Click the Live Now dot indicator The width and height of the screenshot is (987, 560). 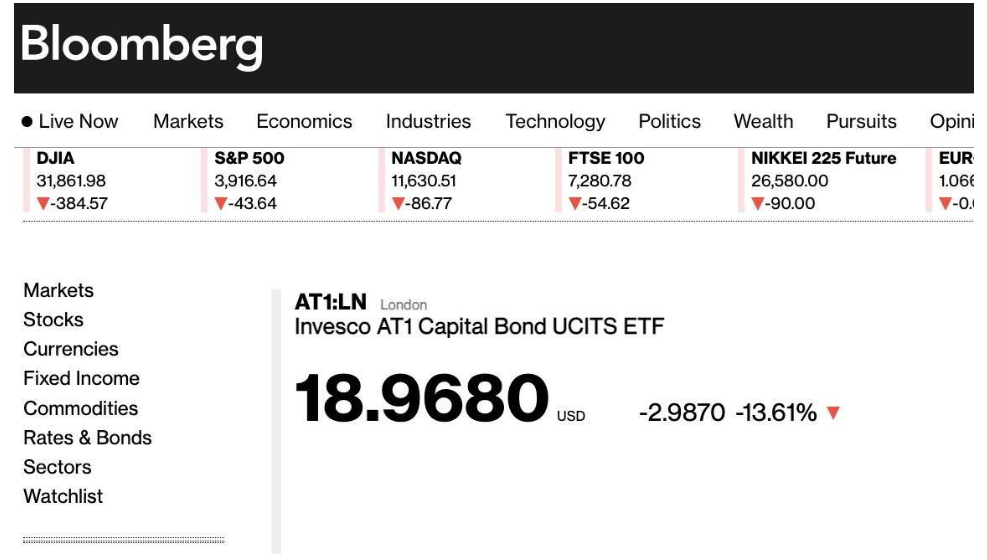click(27, 122)
